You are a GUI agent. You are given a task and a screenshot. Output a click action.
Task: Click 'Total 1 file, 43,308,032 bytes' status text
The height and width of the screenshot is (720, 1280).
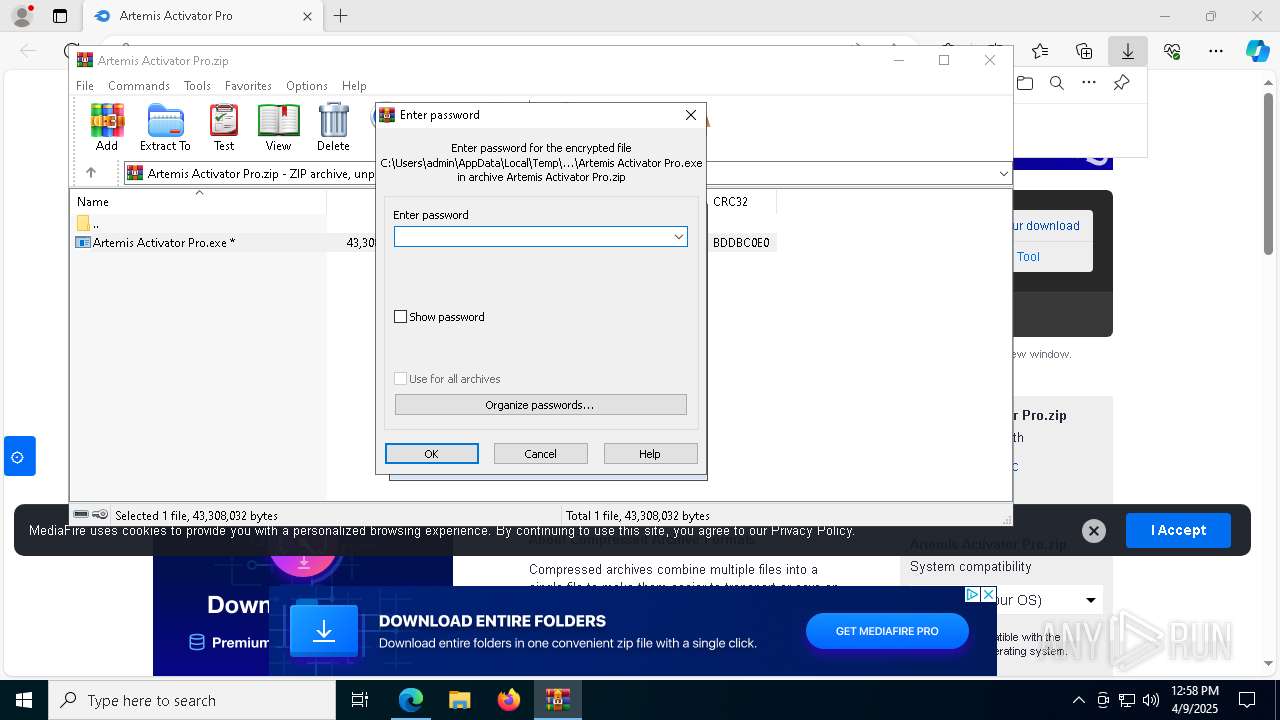[637, 516]
